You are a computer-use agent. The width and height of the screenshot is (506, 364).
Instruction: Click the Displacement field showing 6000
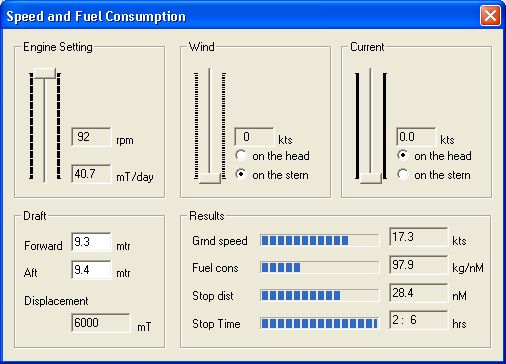click(101, 323)
